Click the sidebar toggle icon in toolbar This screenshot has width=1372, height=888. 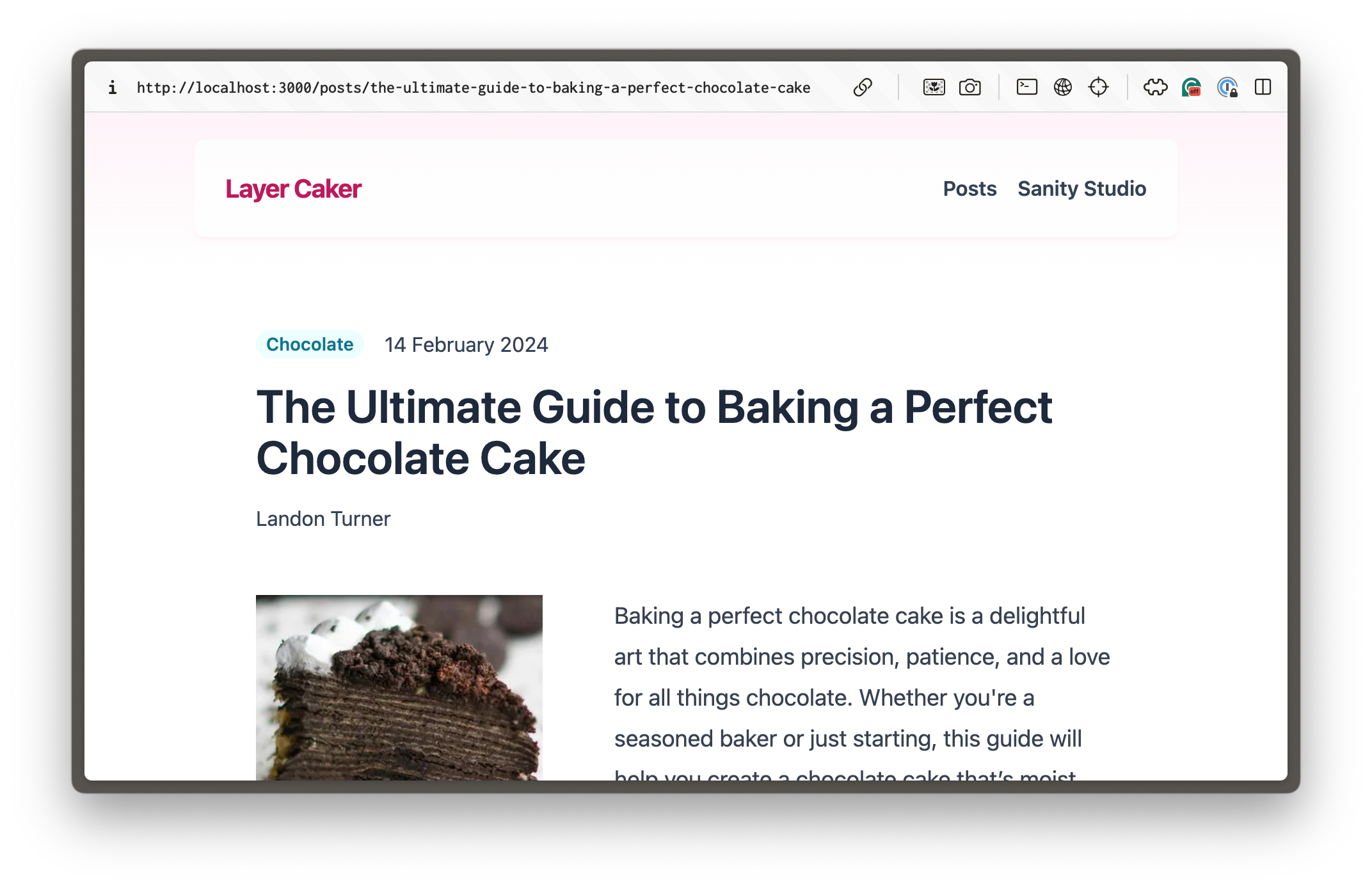click(1262, 87)
